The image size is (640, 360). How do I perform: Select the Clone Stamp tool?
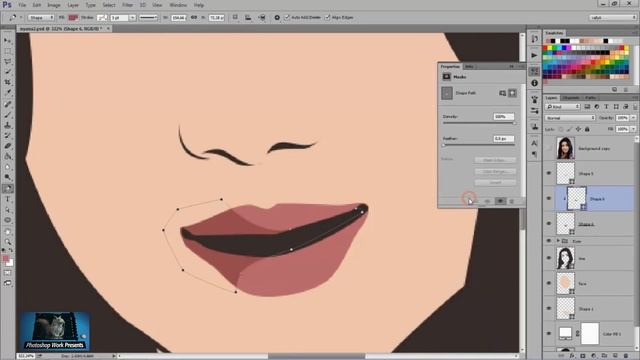pos(8,125)
